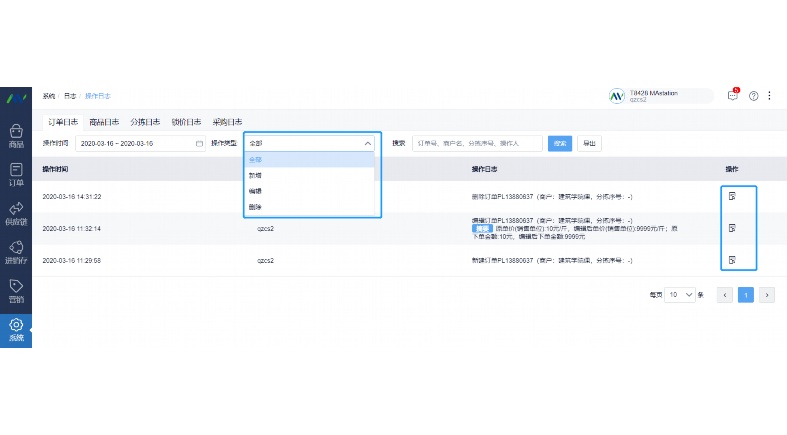Viewport: 787px width, 435px height.
Task: Go to next page arrow
Action: coord(767,295)
